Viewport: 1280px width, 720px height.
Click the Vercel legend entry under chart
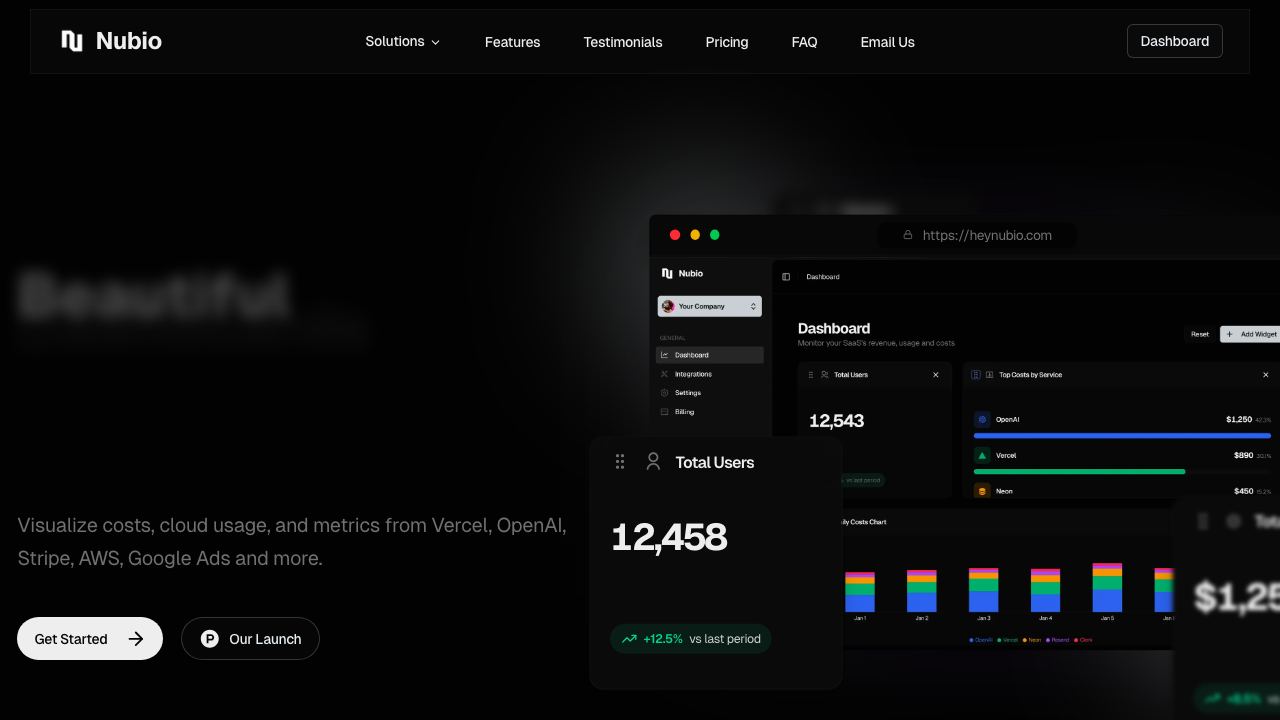pos(1008,640)
